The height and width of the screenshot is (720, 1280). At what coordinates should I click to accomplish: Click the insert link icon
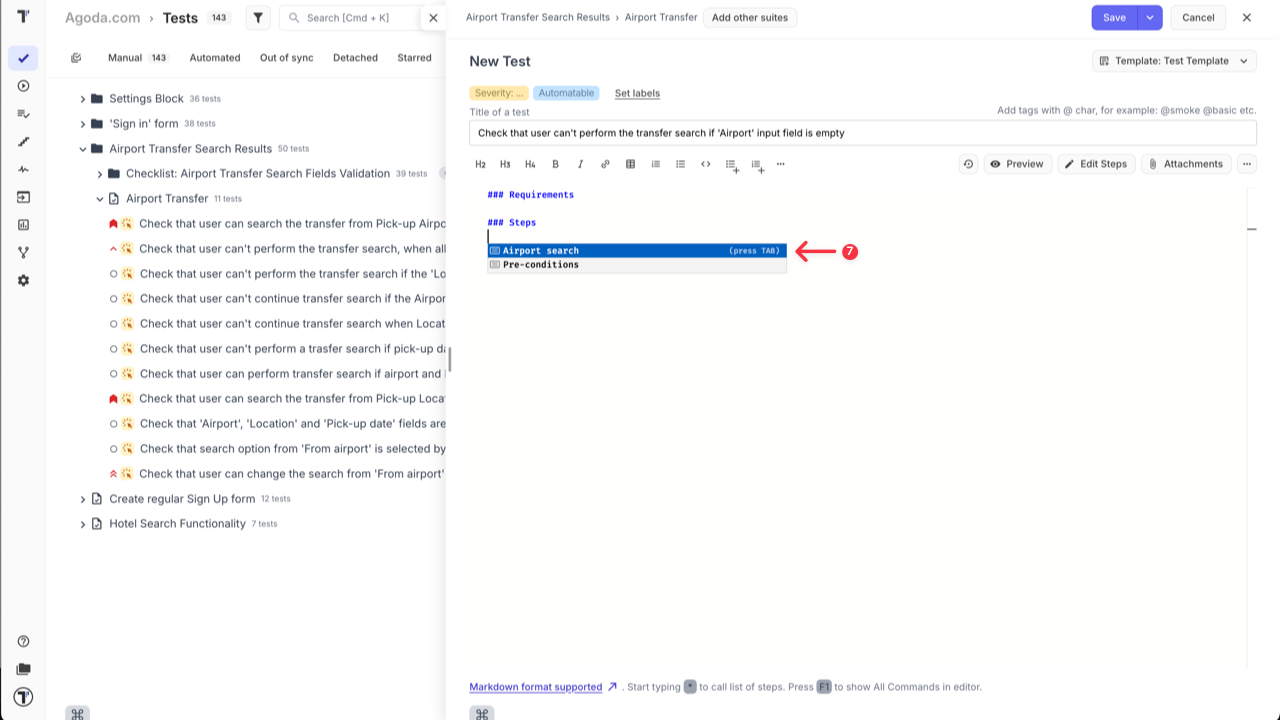pyautogui.click(x=605, y=164)
